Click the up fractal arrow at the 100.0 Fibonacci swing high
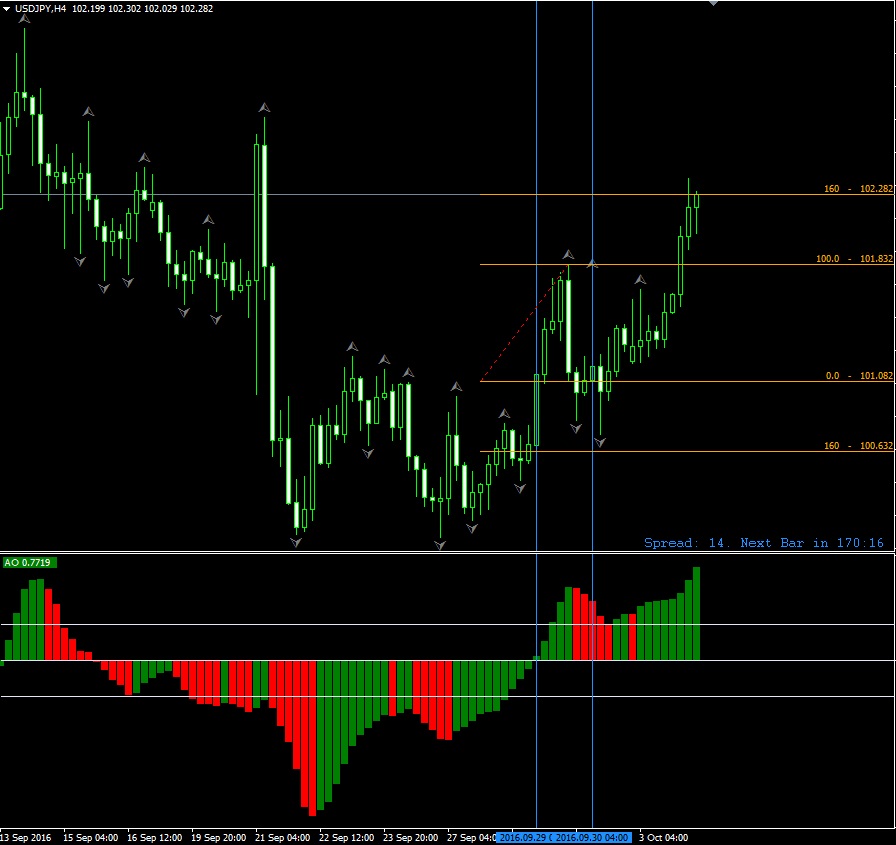 click(x=568, y=254)
